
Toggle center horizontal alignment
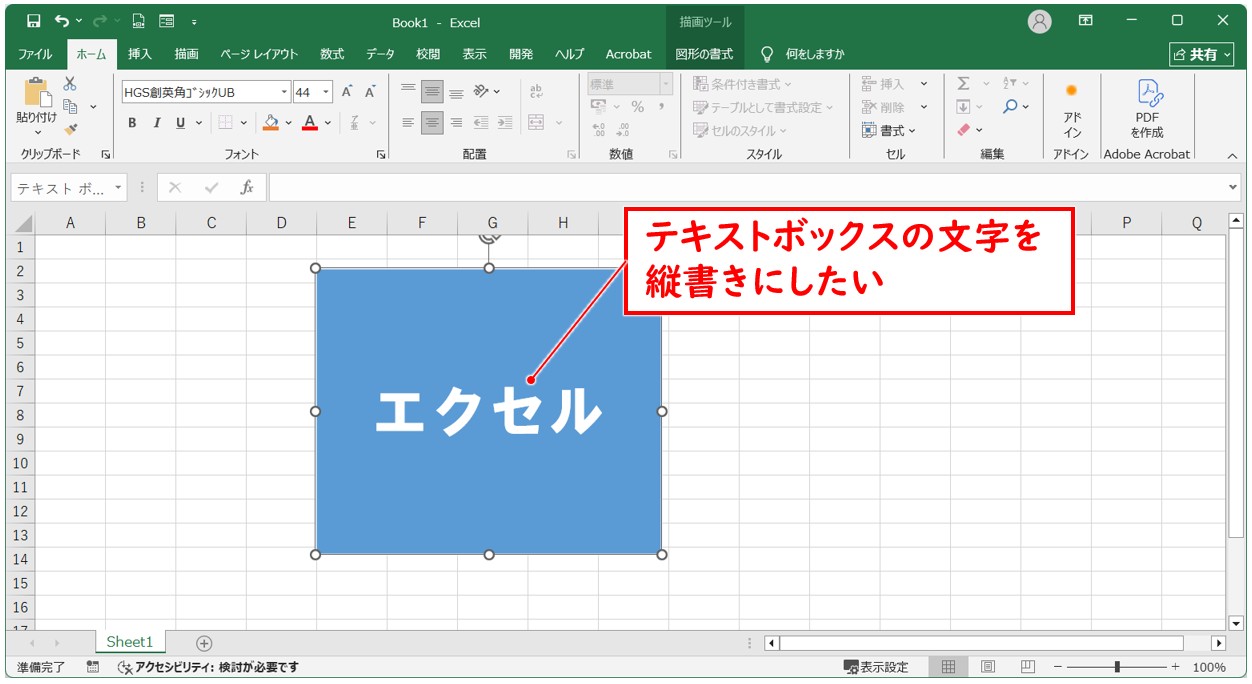(432, 123)
